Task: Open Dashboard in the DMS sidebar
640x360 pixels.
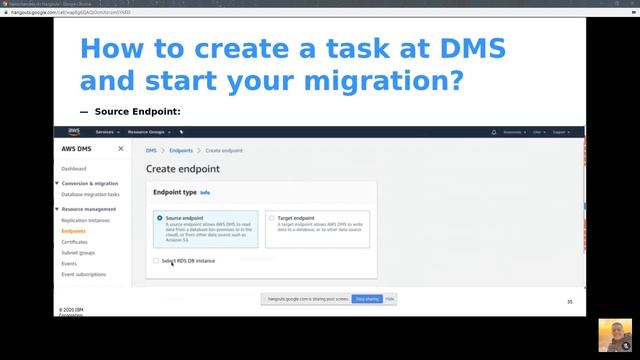Action: point(74,169)
